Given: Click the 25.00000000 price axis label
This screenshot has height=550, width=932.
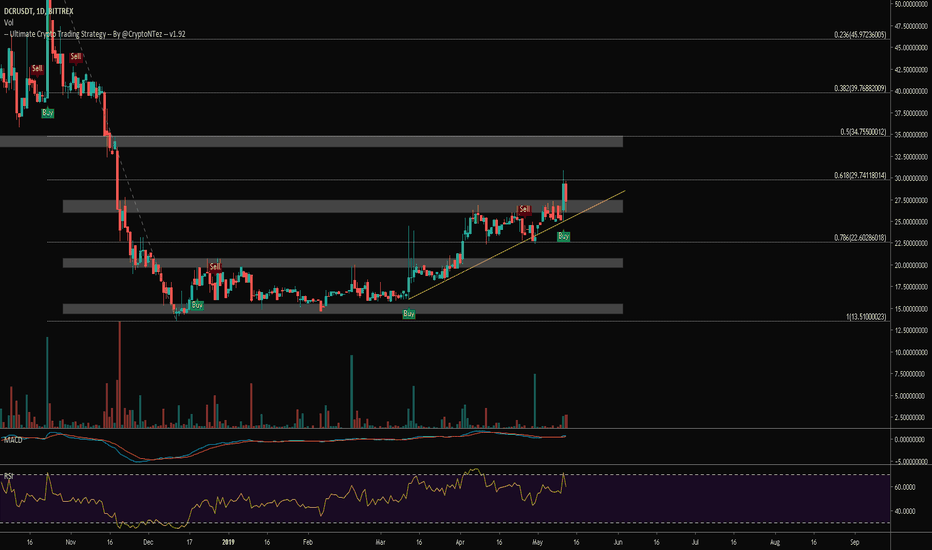Looking at the screenshot, I should (911, 222).
